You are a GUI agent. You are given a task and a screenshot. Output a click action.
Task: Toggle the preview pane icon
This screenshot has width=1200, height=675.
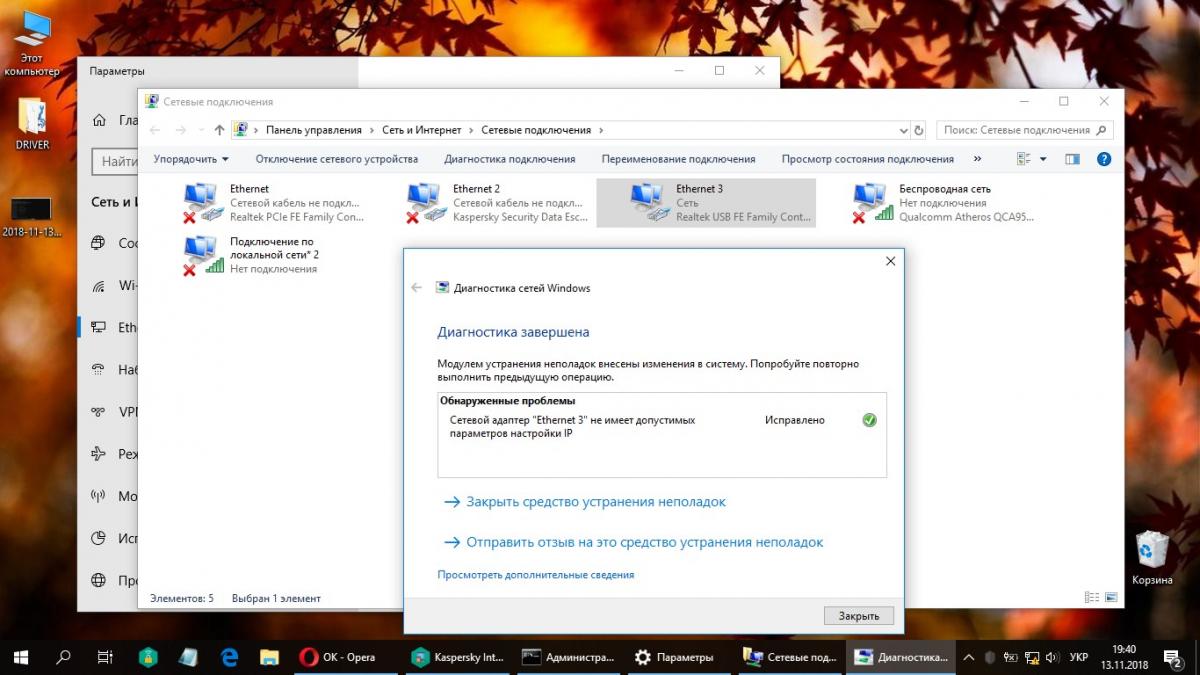coord(1072,159)
